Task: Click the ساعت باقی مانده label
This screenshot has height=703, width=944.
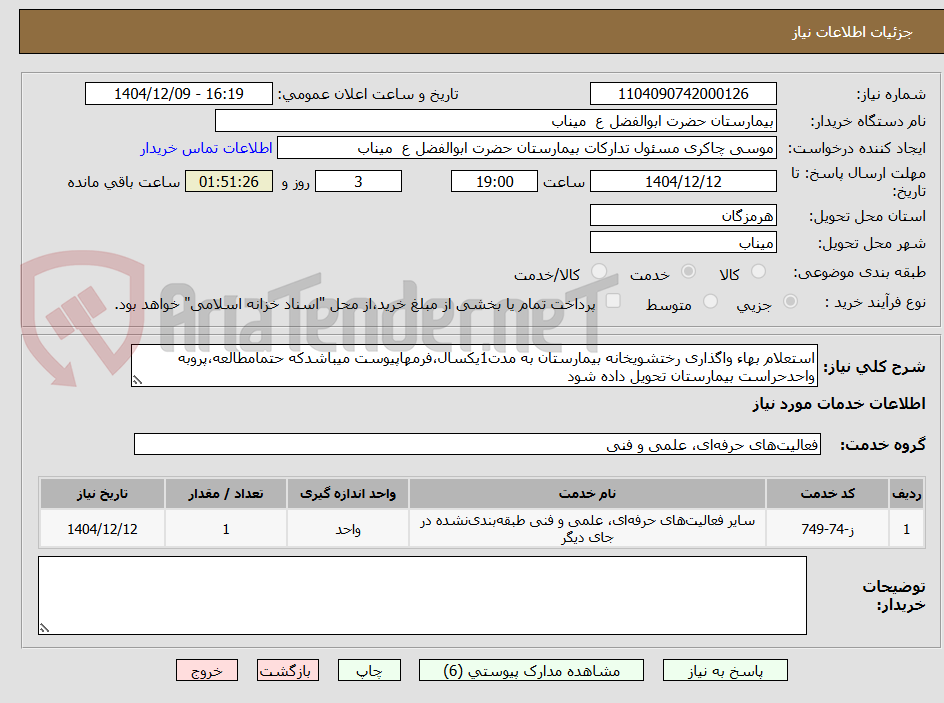Action: [123, 182]
